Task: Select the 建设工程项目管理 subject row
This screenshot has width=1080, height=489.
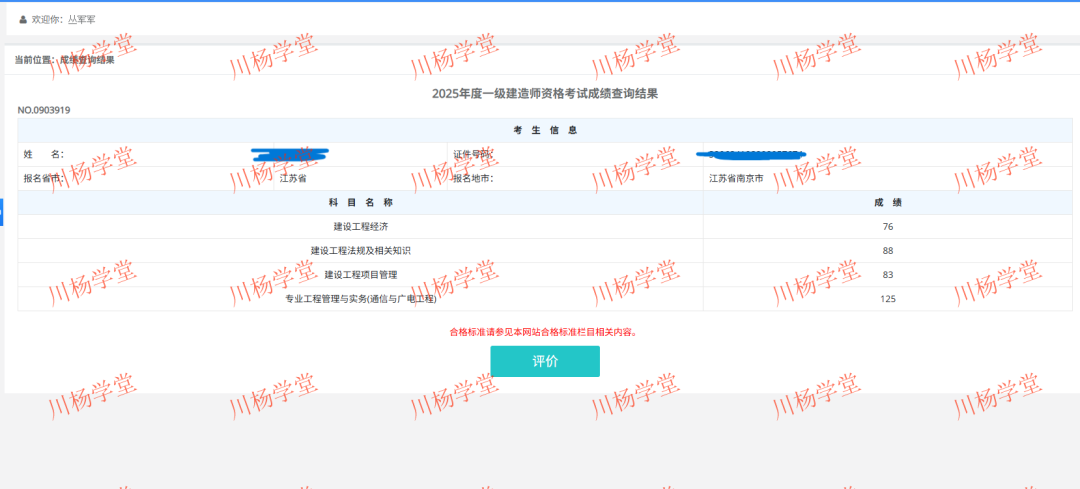Action: point(360,274)
